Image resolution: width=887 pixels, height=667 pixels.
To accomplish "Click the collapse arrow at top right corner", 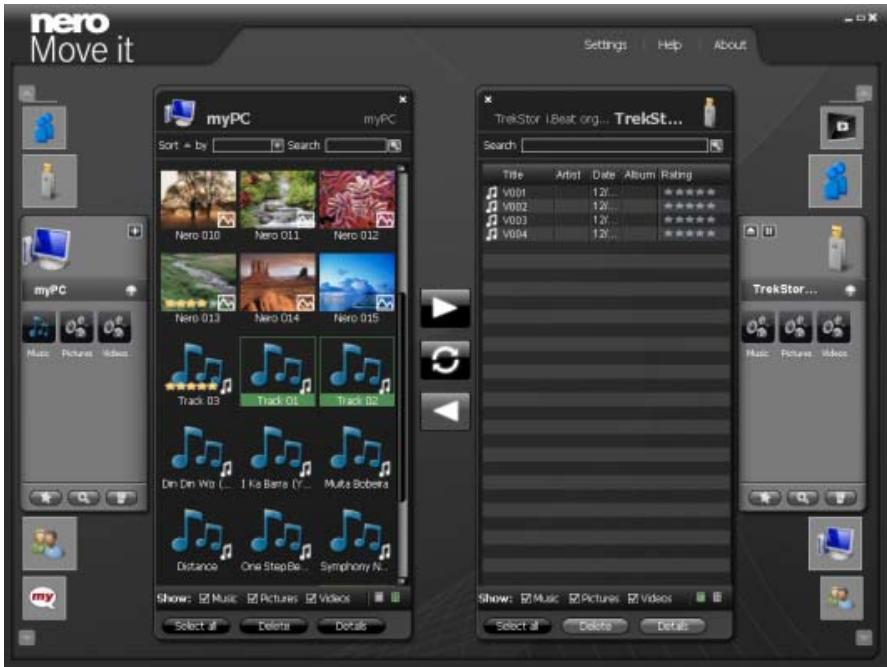I will 863,92.
